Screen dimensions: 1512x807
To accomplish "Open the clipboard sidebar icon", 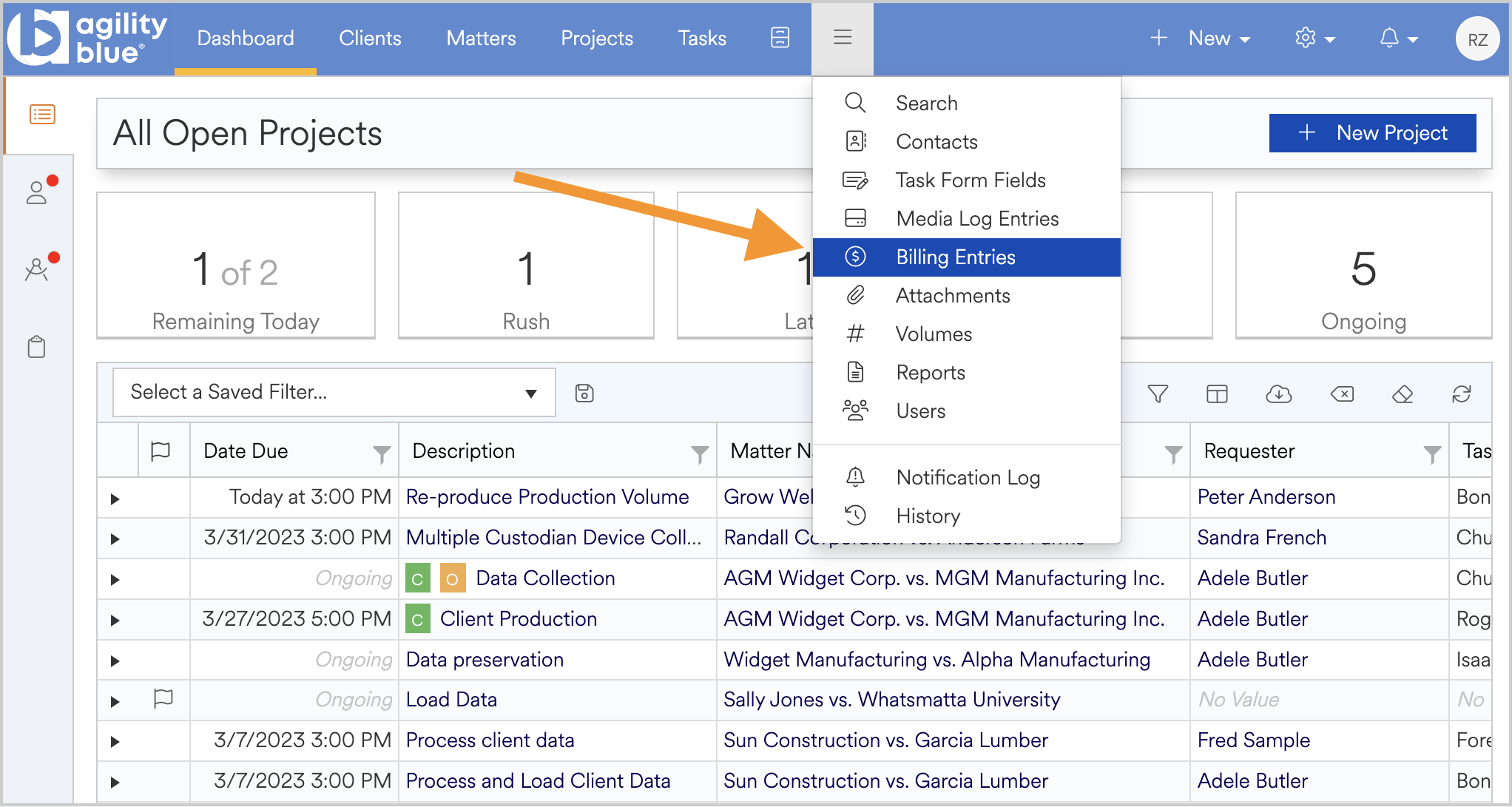I will (x=36, y=346).
